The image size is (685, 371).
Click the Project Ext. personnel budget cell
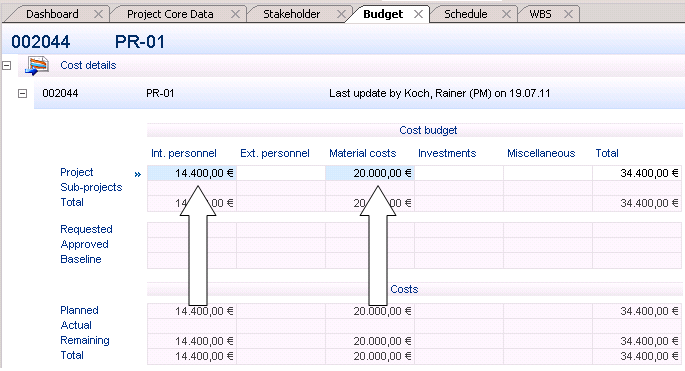click(x=281, y=173)
